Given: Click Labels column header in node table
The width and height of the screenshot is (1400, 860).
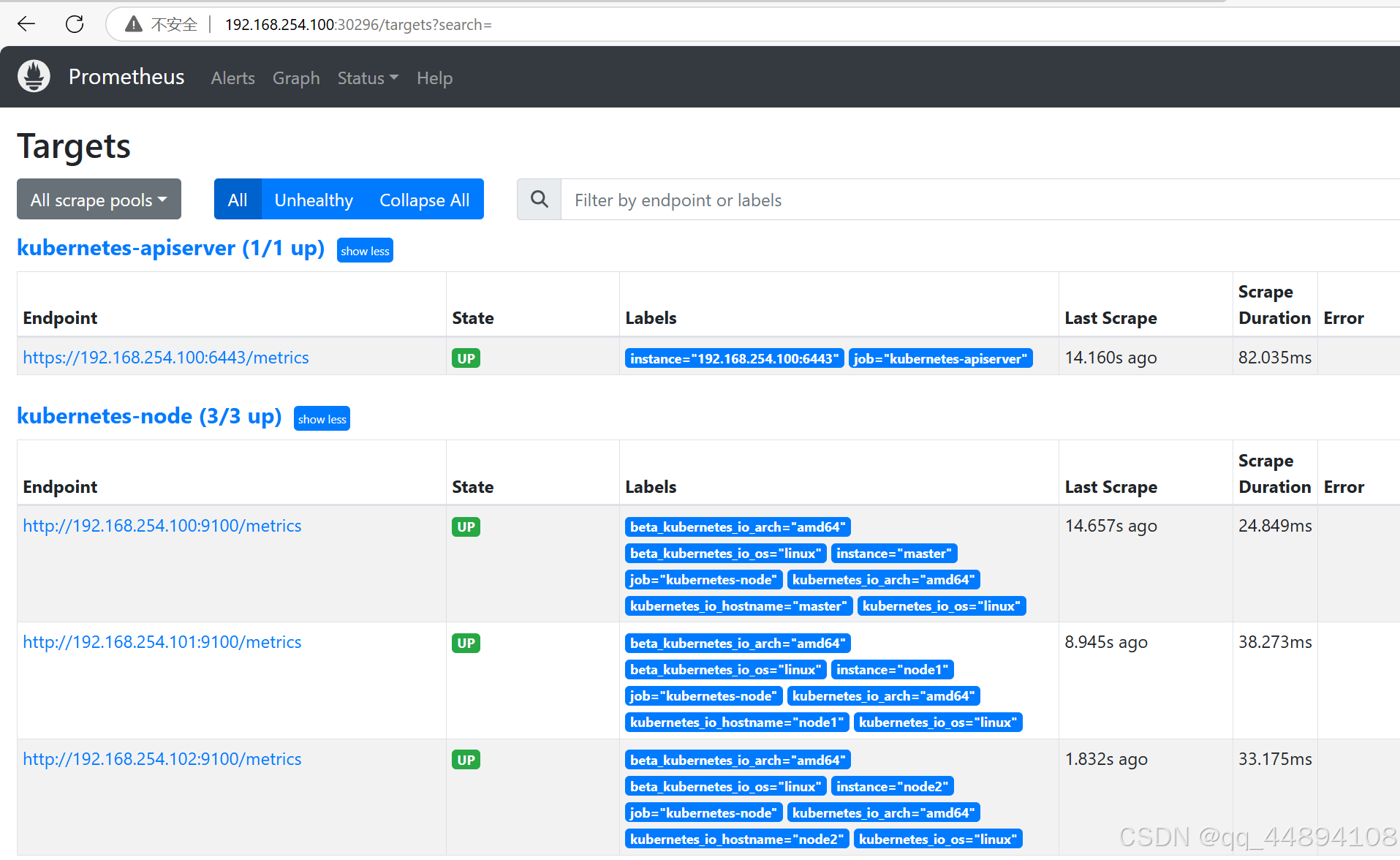Looking at the screenshot, I should point(651,486).
